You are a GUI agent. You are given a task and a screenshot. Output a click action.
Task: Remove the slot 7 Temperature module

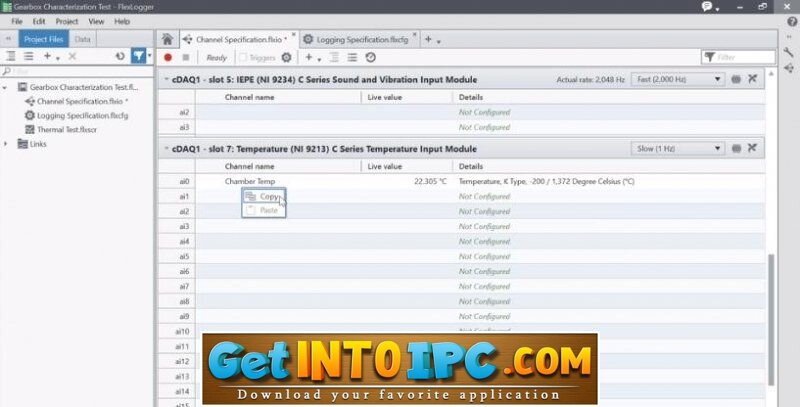click(753, 148)
